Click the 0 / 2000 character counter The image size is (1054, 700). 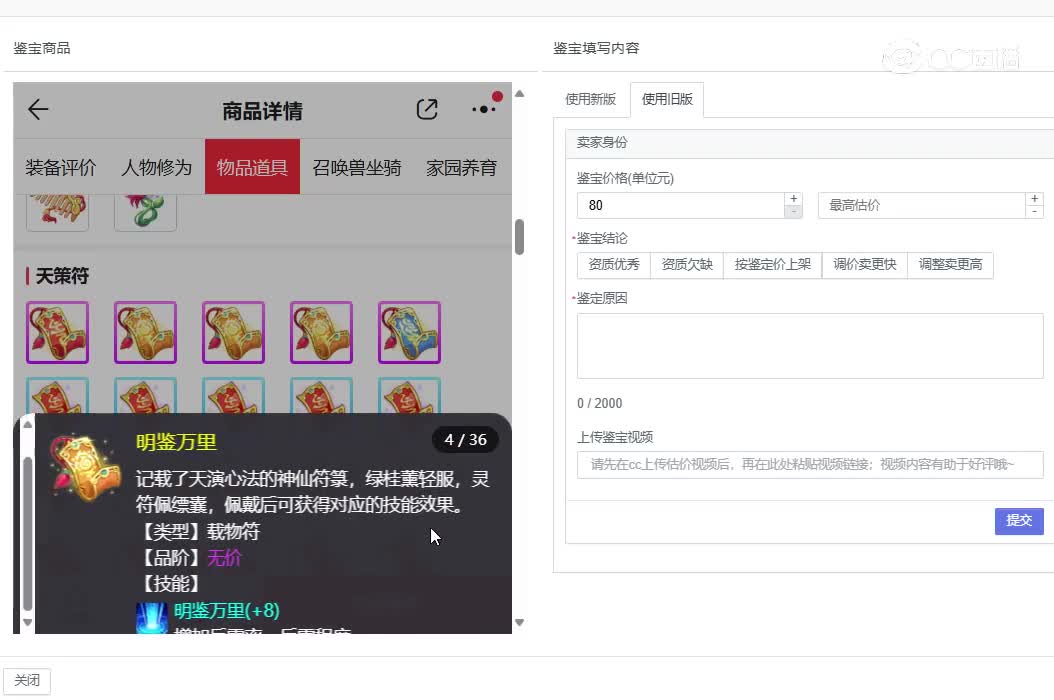(600, 403)
